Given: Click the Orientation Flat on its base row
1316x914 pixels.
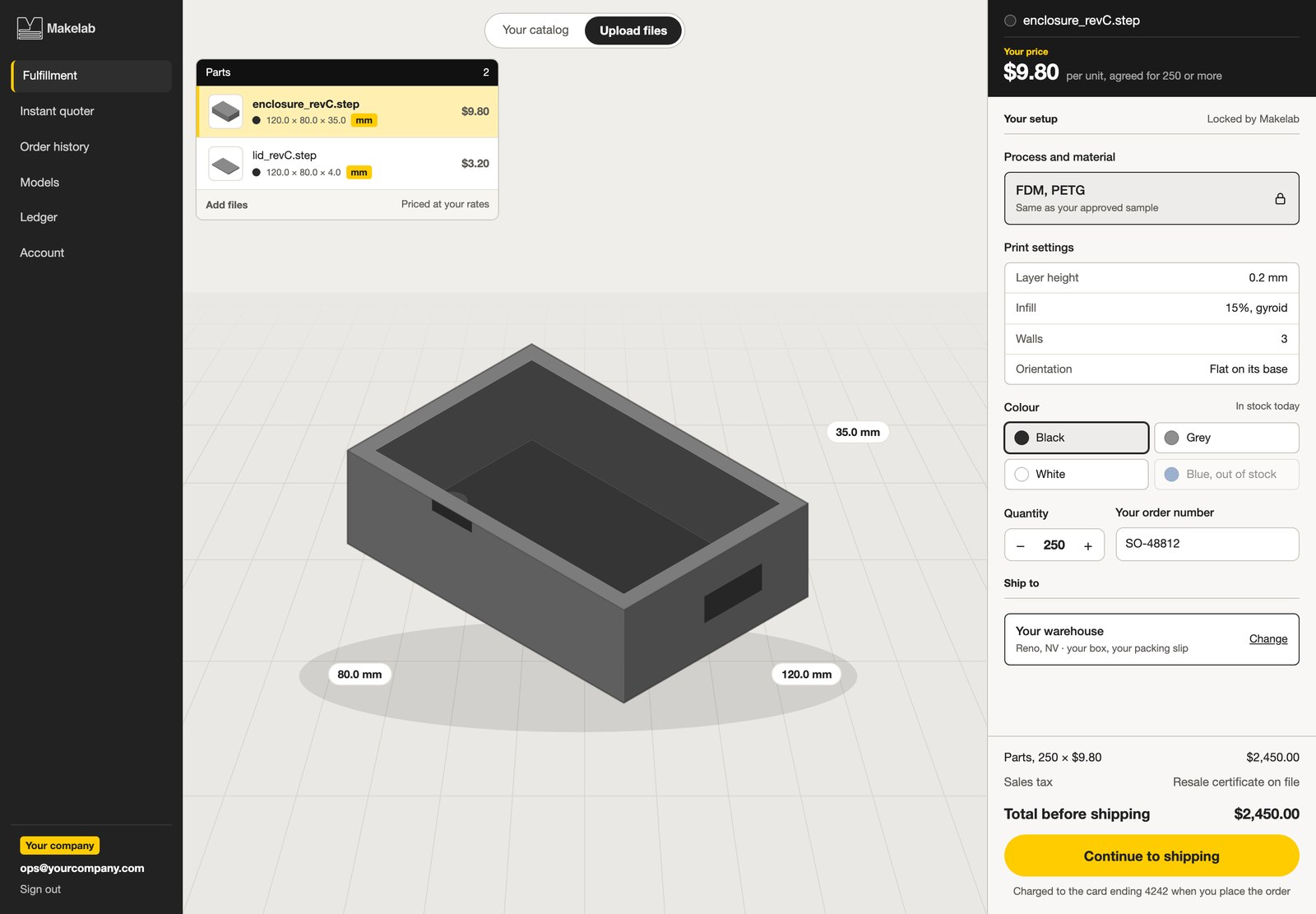Looking at the screenshot, I should tap(1151, 369).
